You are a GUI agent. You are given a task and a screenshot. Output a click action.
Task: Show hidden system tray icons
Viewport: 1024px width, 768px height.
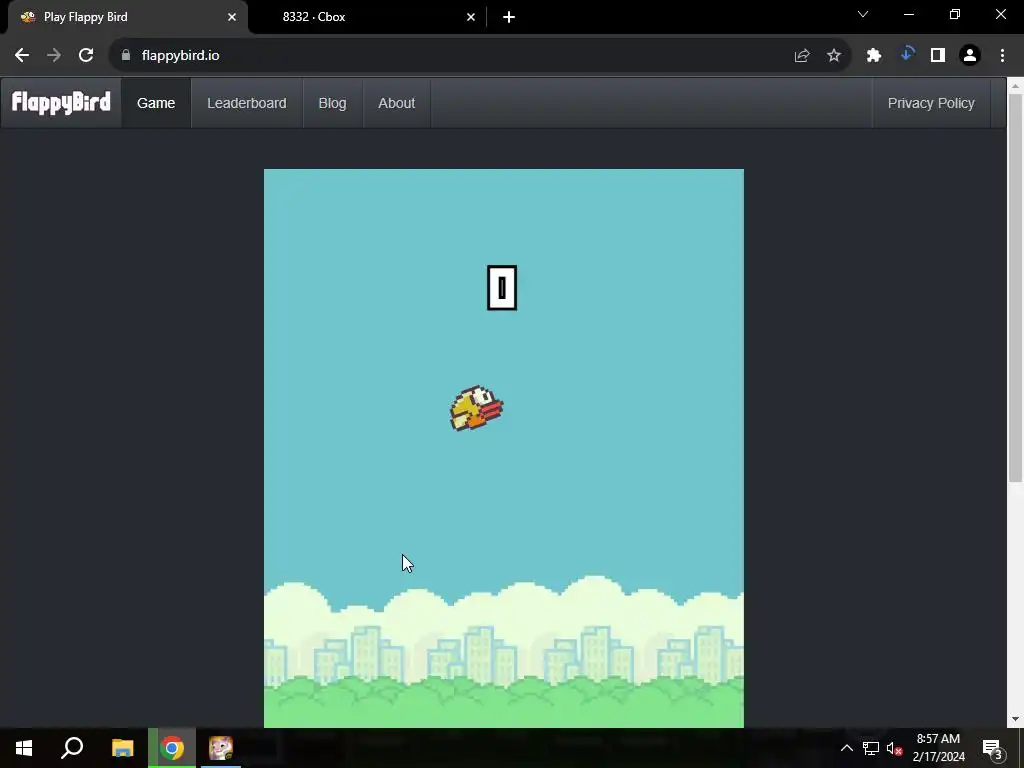[846, 748]
